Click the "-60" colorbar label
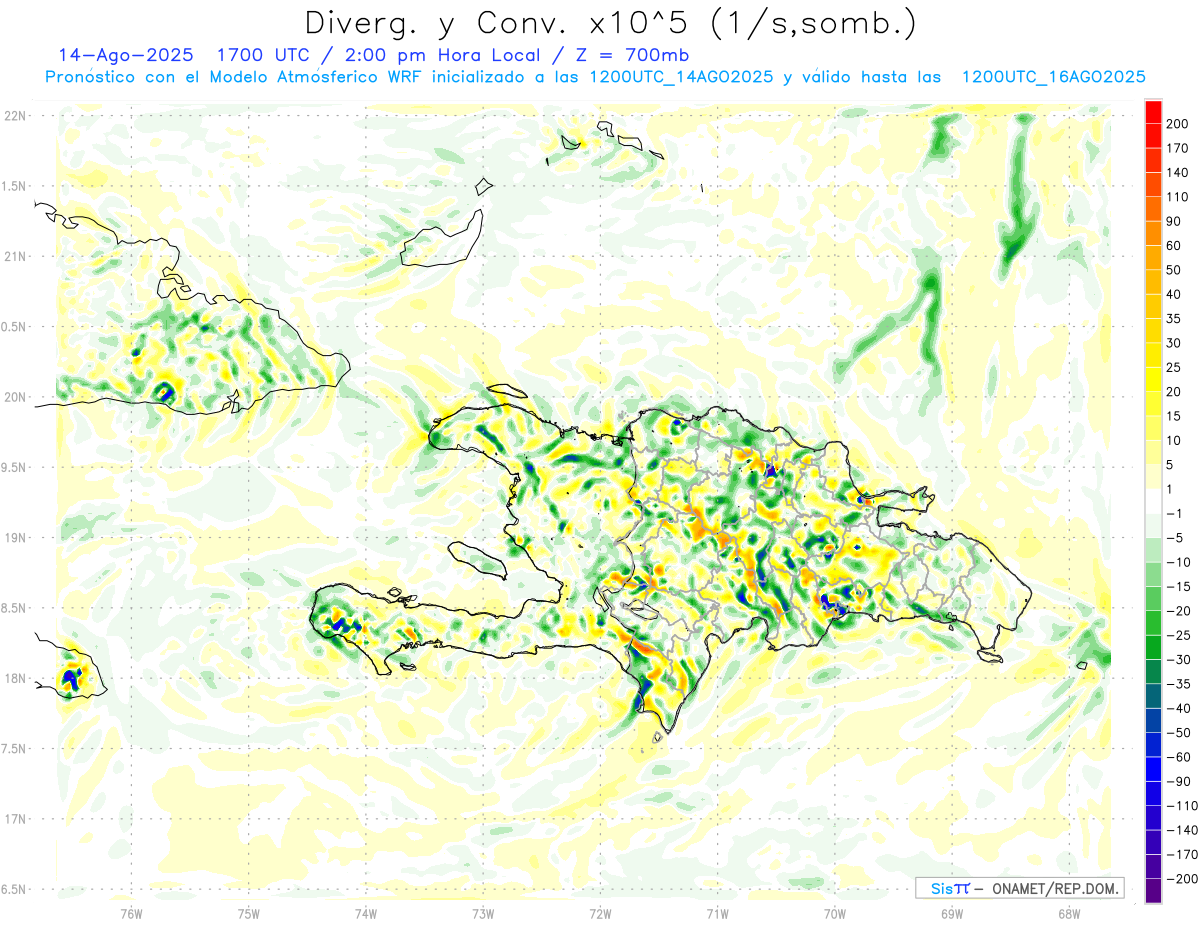Screen dimensions: 1200x927 [x=1177, y=757]
